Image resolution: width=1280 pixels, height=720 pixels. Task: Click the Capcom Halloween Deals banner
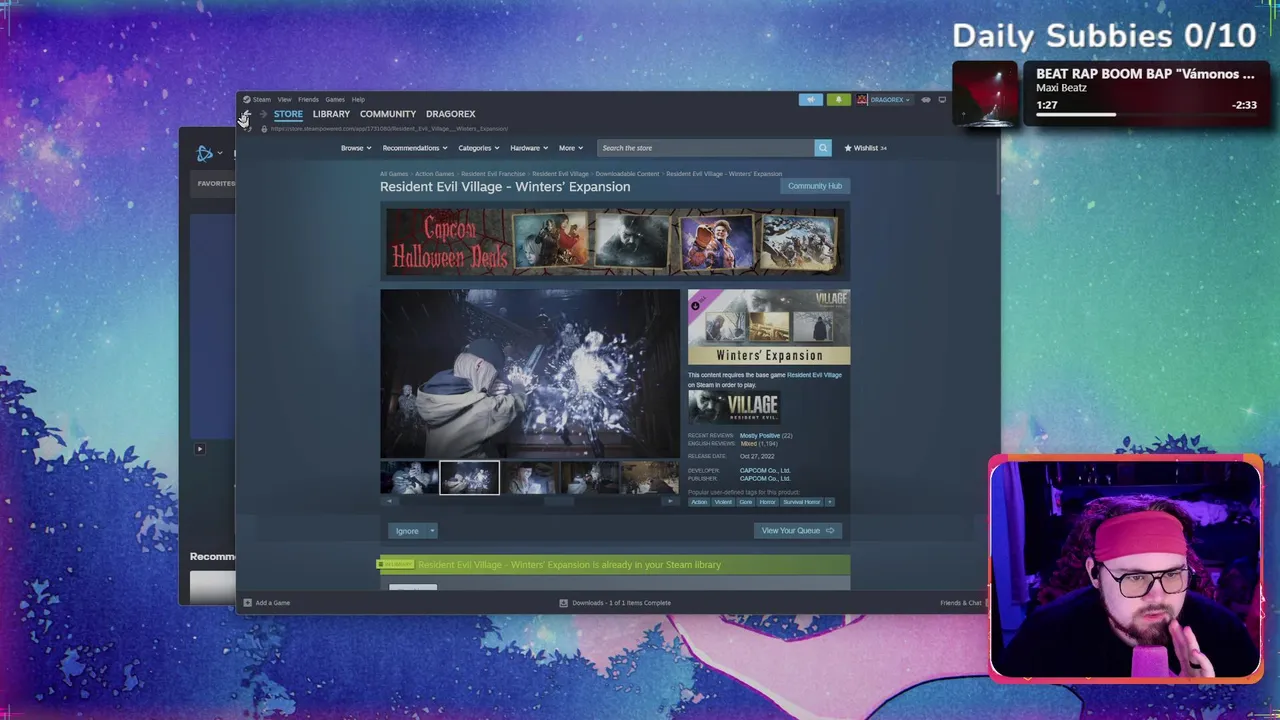coord(615,242)
